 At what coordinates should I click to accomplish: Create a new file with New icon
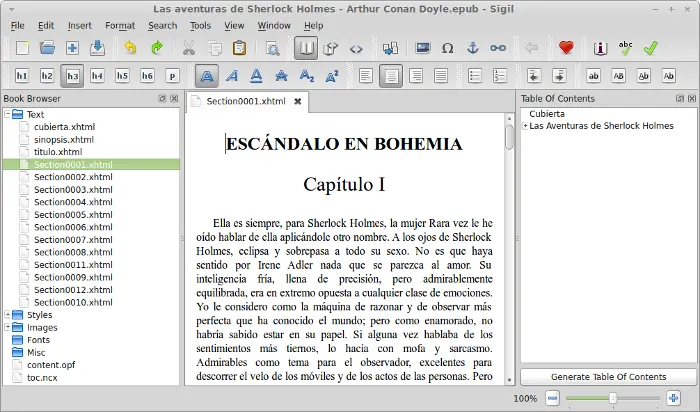tap(22, 48)
